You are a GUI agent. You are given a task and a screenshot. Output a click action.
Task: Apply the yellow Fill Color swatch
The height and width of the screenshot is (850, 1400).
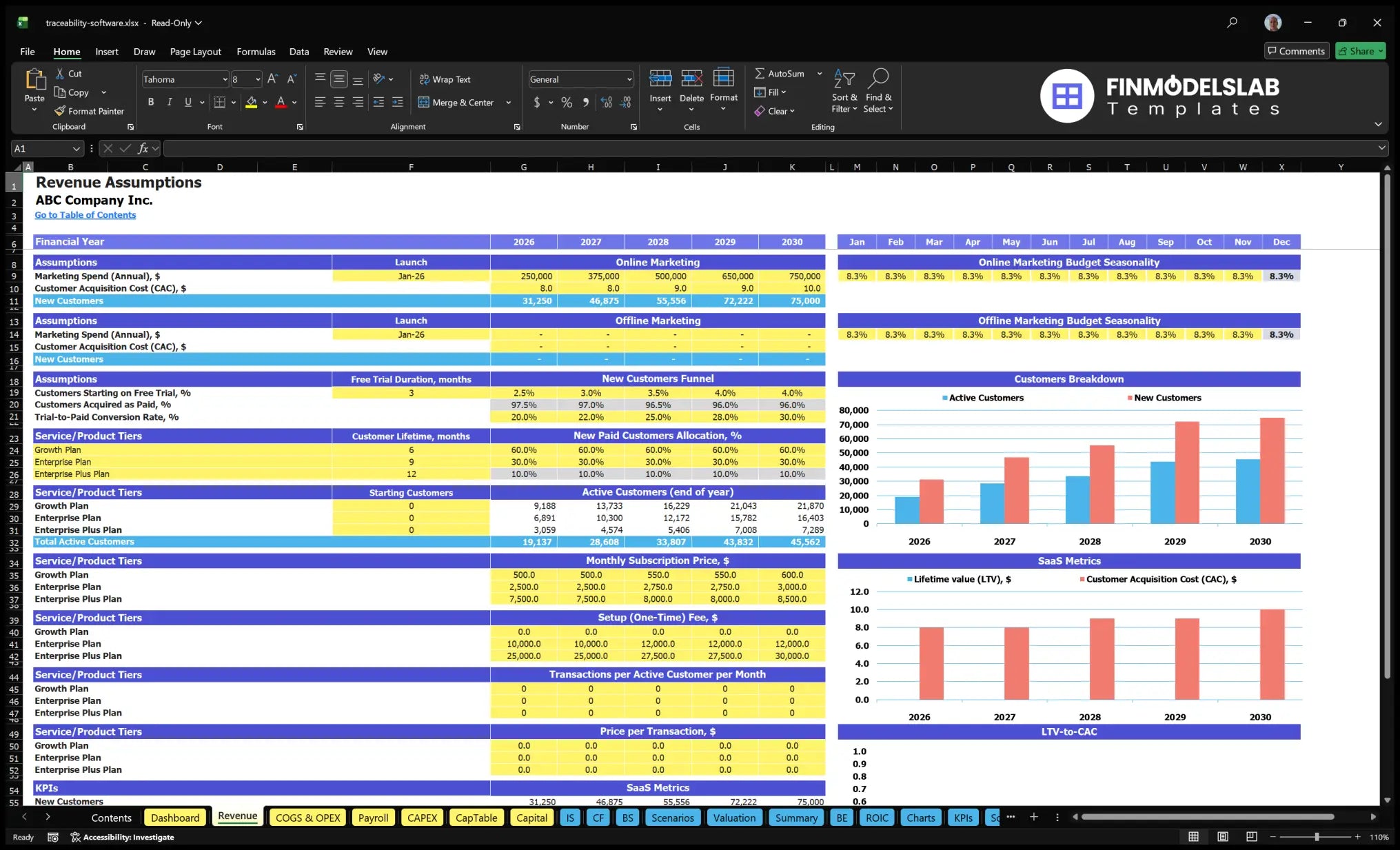pos(252,102)
